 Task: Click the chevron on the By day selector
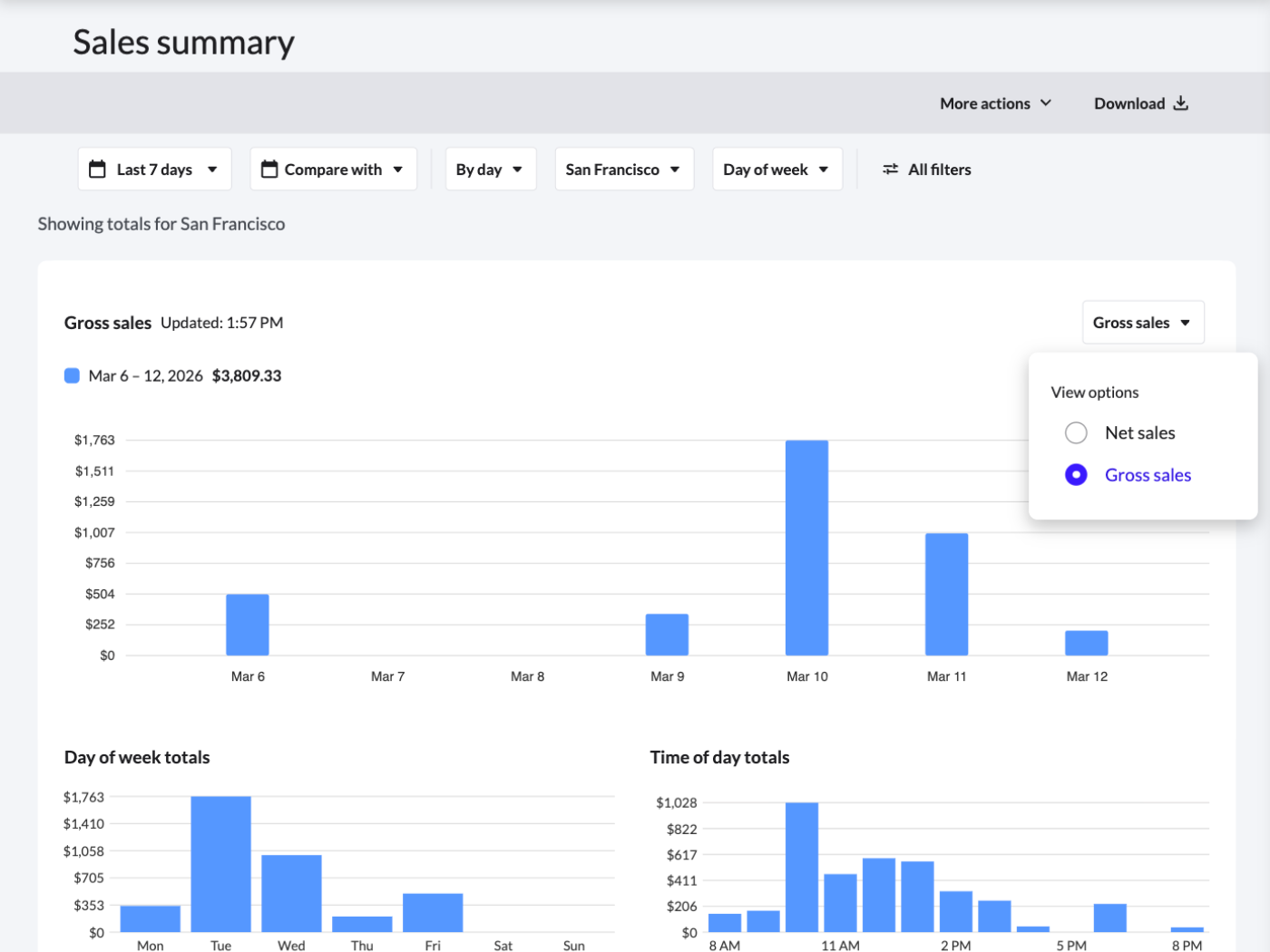(x=518, y=169)
